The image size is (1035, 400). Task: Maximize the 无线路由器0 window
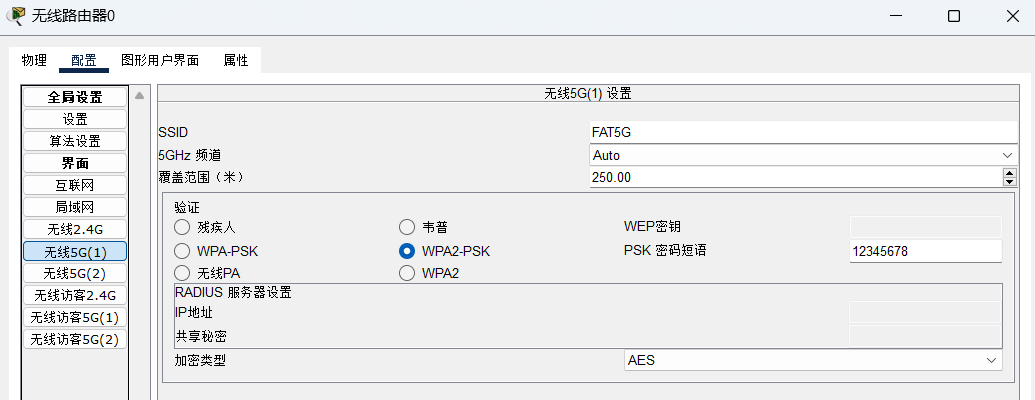pos(953,17)
